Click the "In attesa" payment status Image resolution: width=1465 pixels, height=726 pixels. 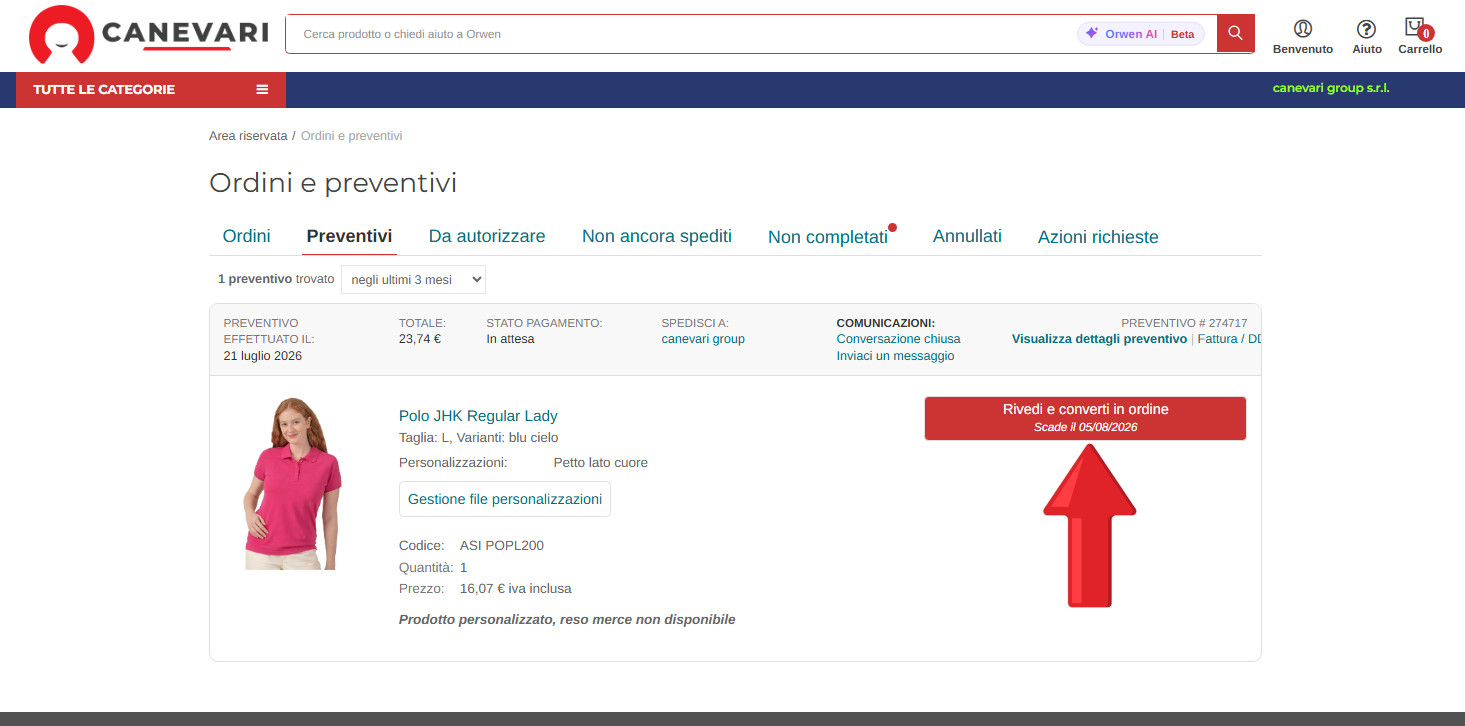pos(510,339)
